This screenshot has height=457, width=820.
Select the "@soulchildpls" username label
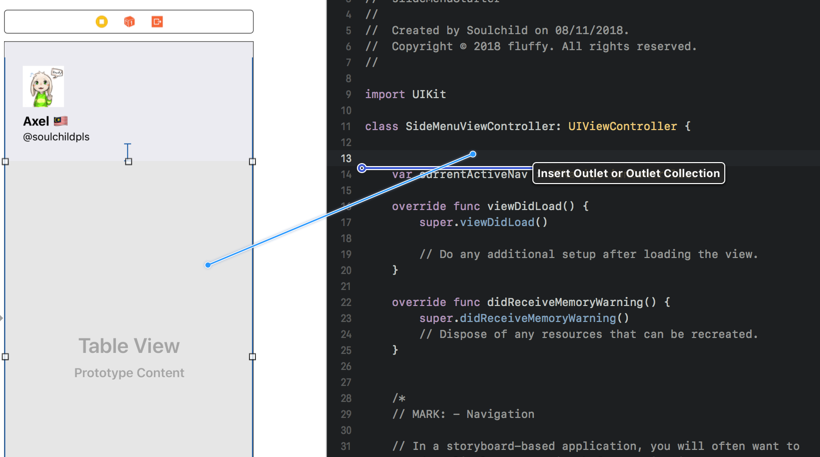point(56,137)
